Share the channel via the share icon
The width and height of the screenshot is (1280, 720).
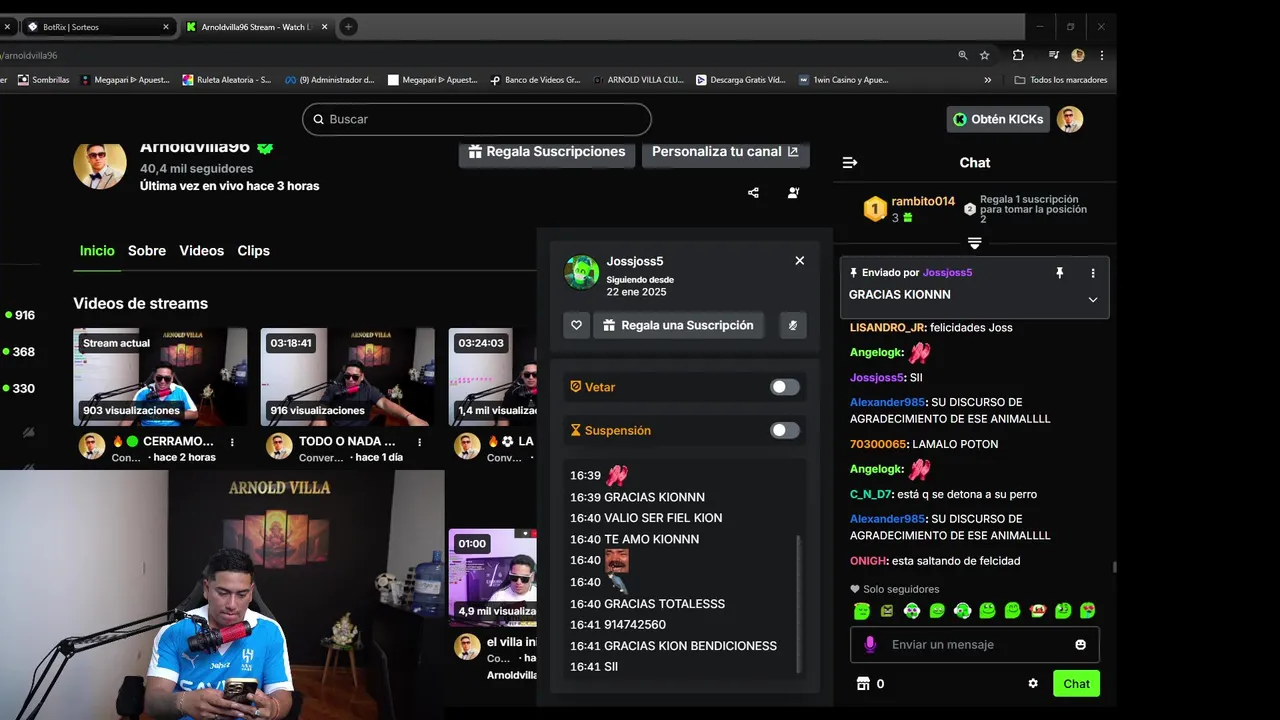pyautogui.click(x=753, y=193)
